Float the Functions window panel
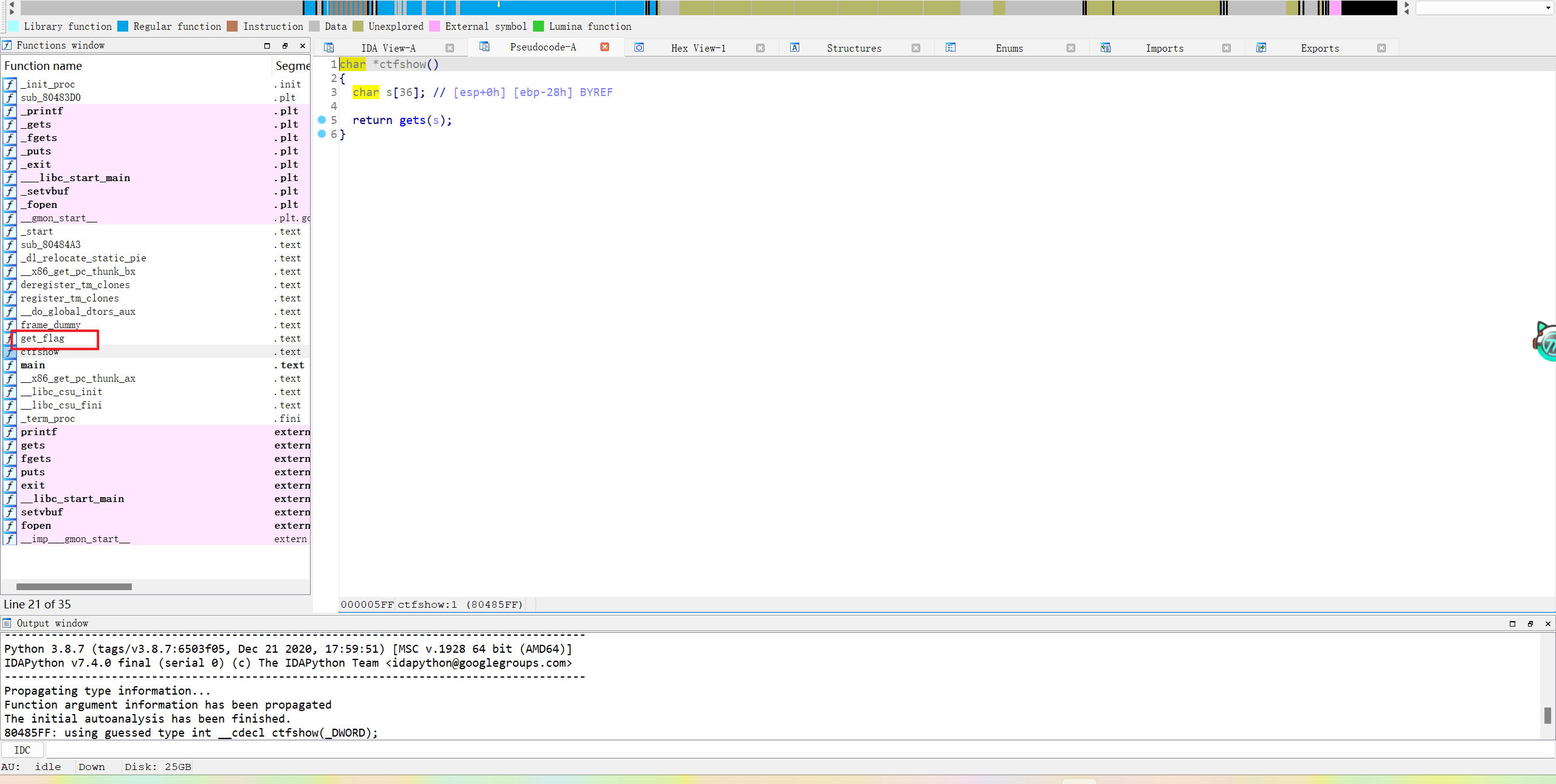Screen dimensions: 1556x784 coord(284,46)
